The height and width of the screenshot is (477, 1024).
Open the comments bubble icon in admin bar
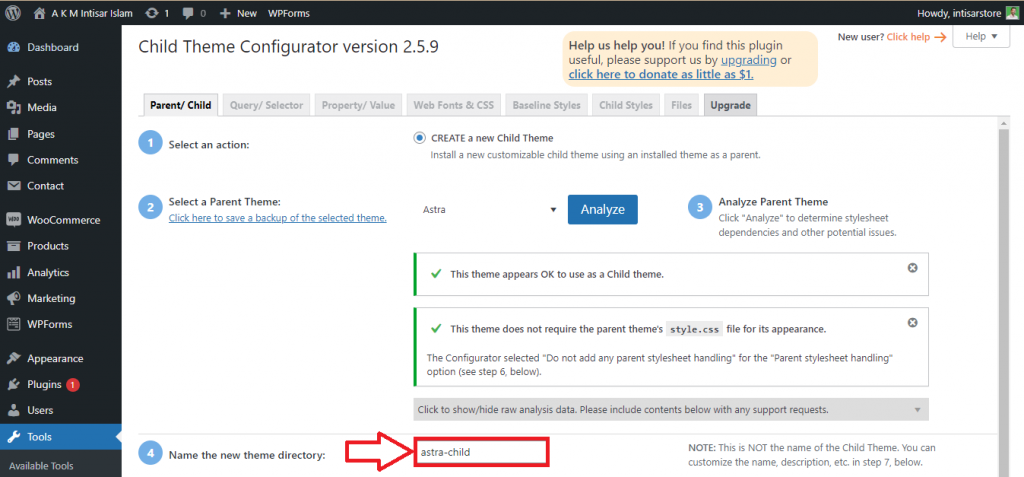tap(187, 13)
